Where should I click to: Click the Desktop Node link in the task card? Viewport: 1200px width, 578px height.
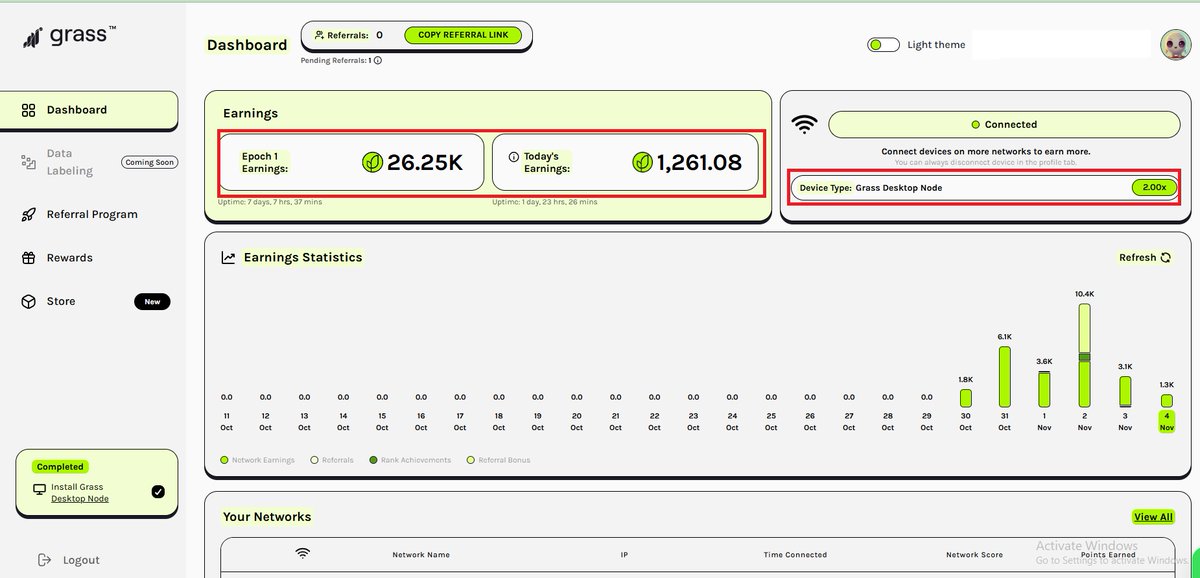80,498
